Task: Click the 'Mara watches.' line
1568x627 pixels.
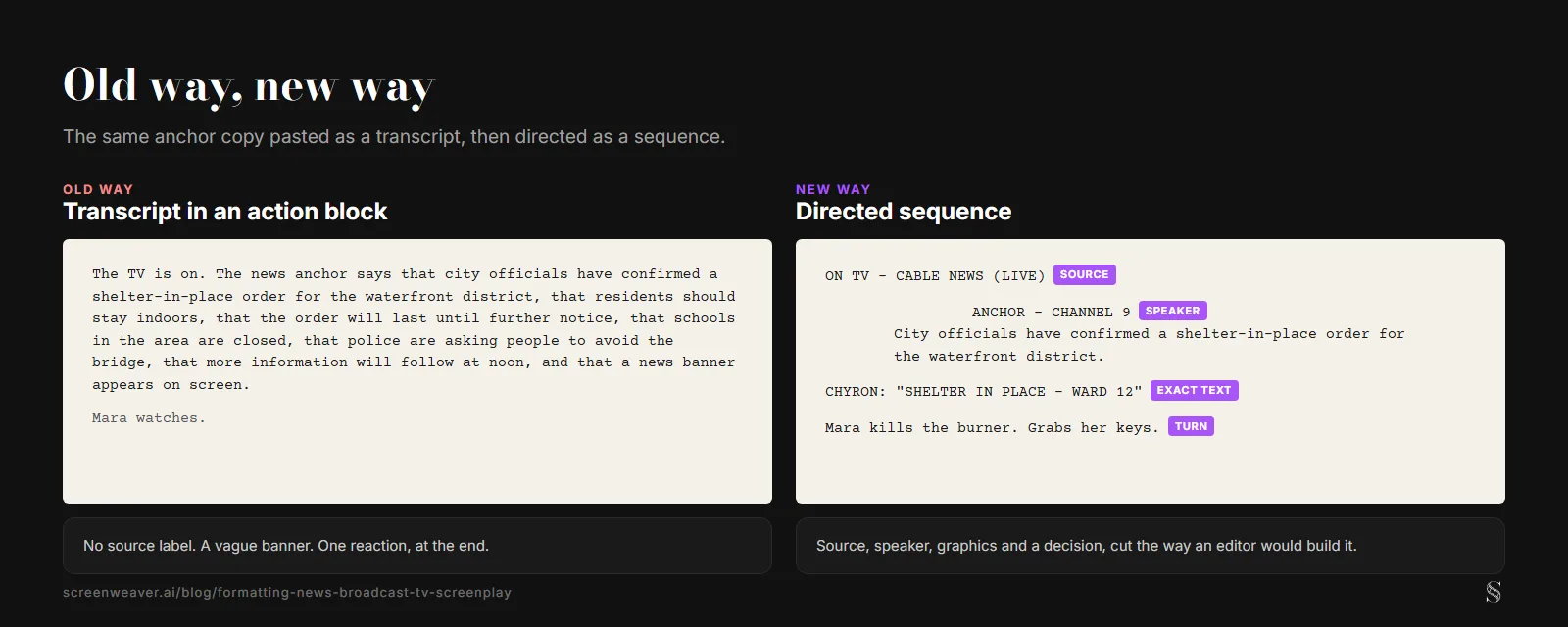Action: 149,418
